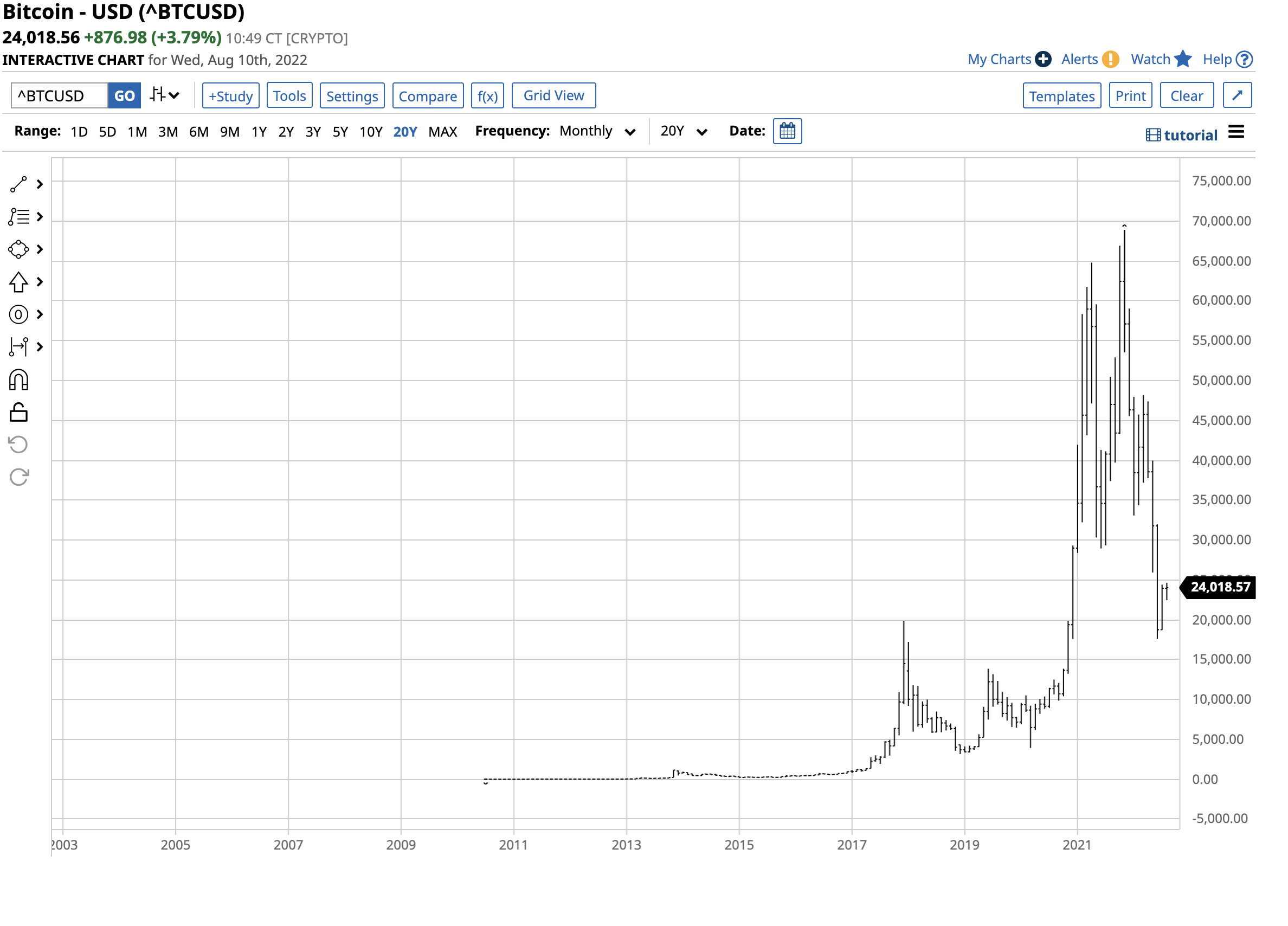This screenshot has width=1288, height=926.
Task: Select the polygon shapes drawing tool
Action: [x=19, y=249]
